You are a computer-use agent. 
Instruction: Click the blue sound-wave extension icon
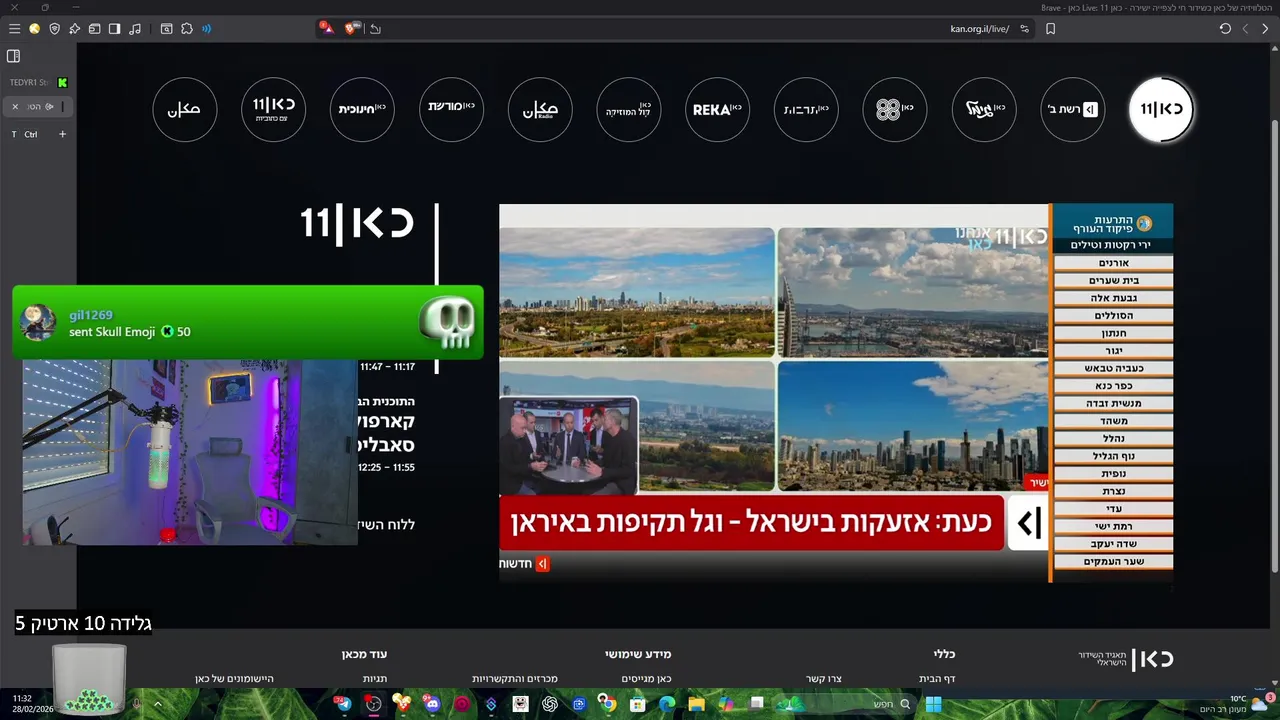point(207,29)
